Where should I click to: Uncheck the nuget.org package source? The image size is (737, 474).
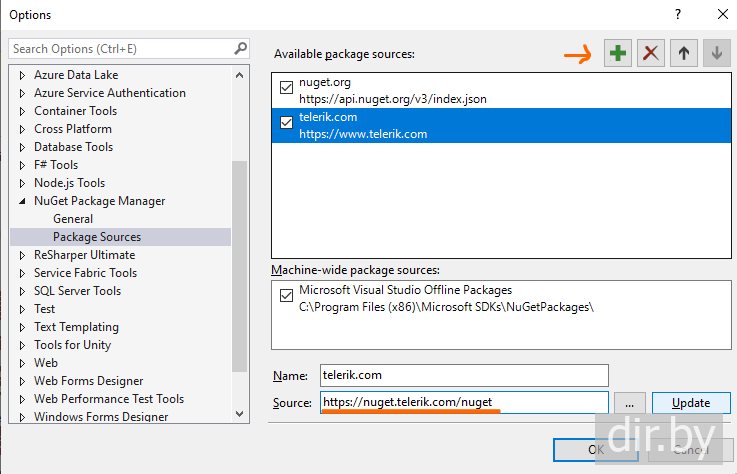click(288, 87)
